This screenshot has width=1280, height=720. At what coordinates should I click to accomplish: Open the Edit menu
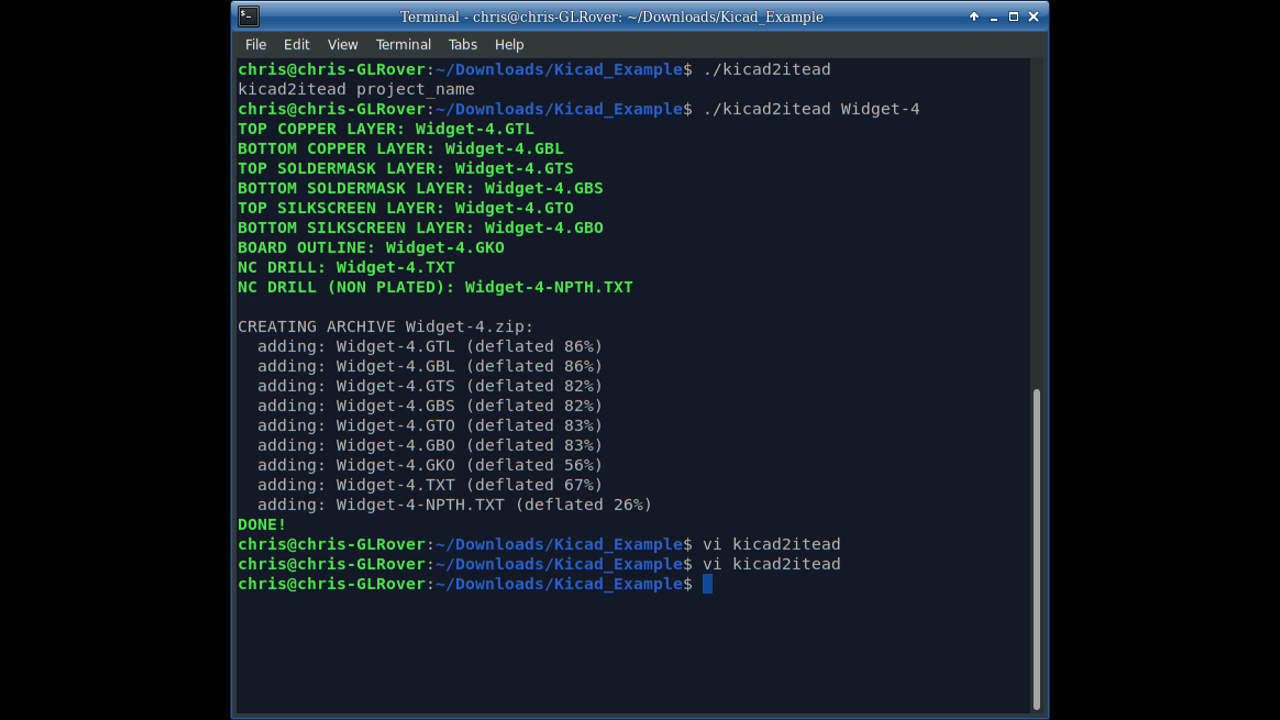296,44
